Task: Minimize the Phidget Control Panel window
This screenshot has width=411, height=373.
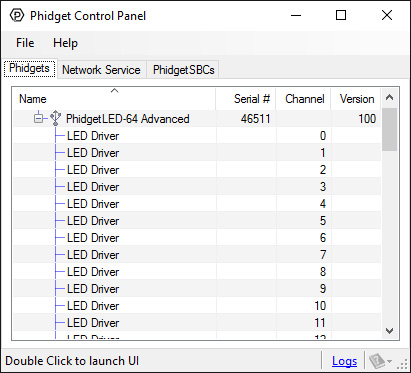Action: pyautogui.click(x=296, y=15)
